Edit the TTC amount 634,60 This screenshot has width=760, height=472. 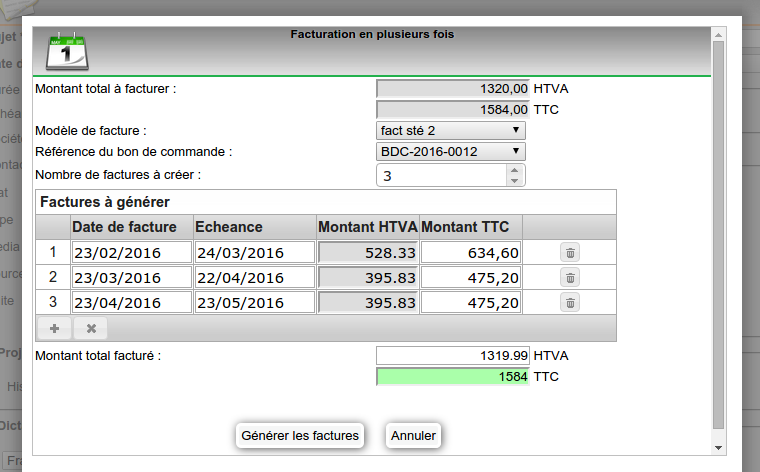click(x=471, y=252)
